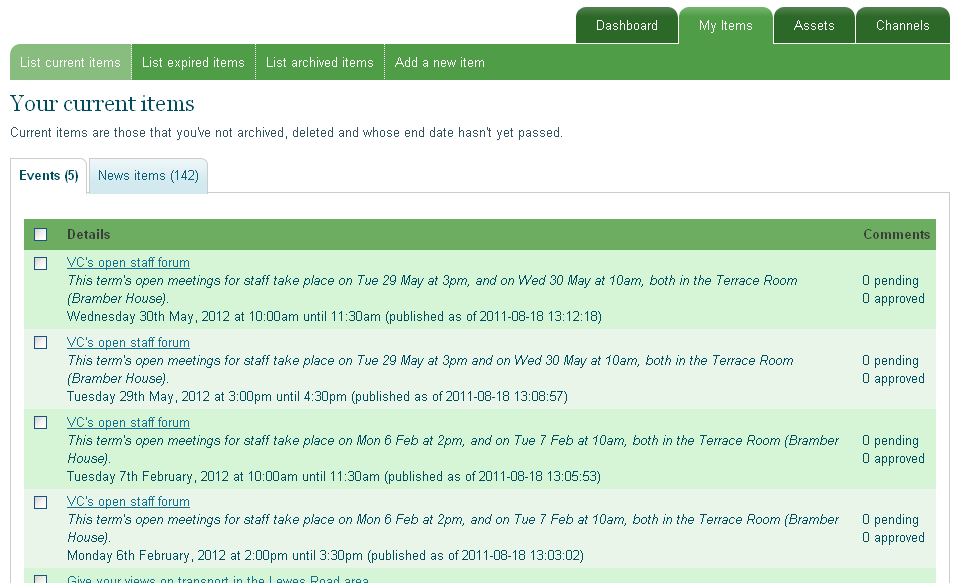
Task: Check the box for the 30th May event
Action: [x=41, y=263]
